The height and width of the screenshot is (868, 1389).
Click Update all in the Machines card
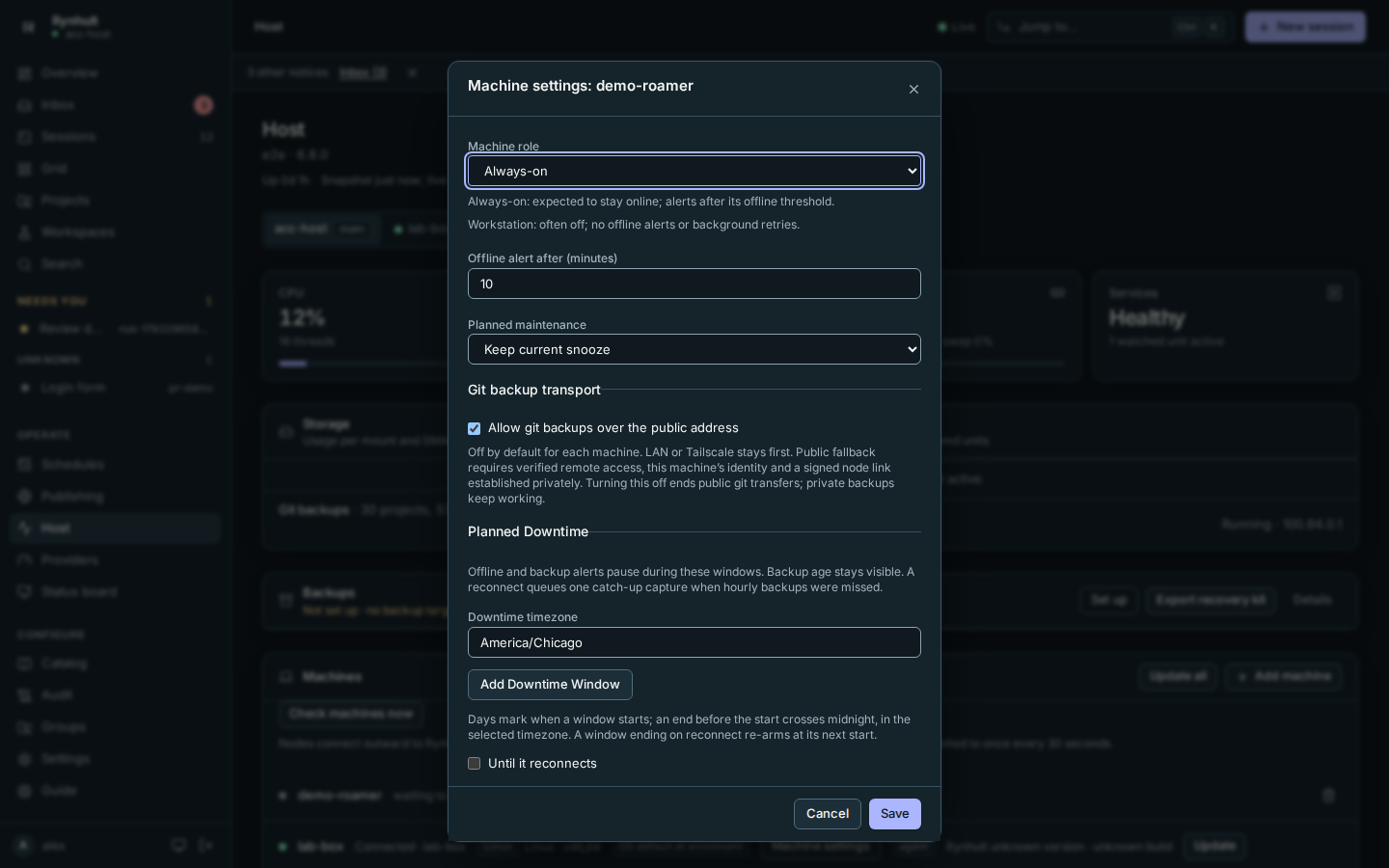click(1178, 677)
